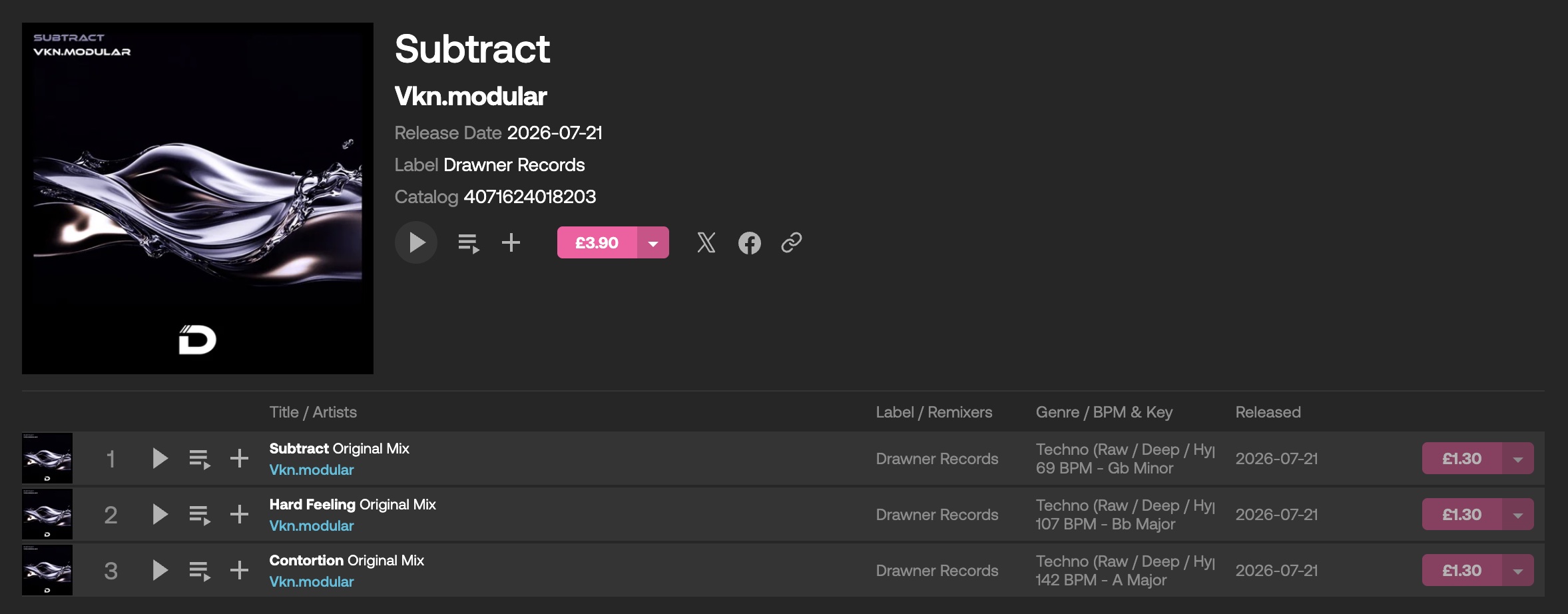Image resolution: width=1568 pixels, height=614 pixels.
Task: Click the release date in the Subtract Original Mix row
Action: point(1277,459)
